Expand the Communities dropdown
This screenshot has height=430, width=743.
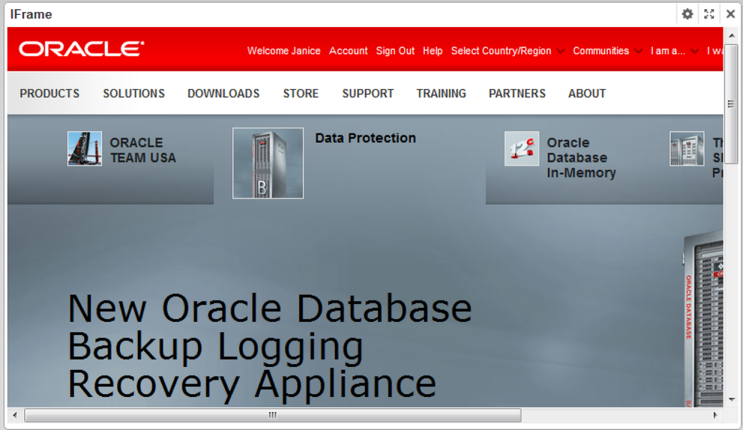(607, 51)
